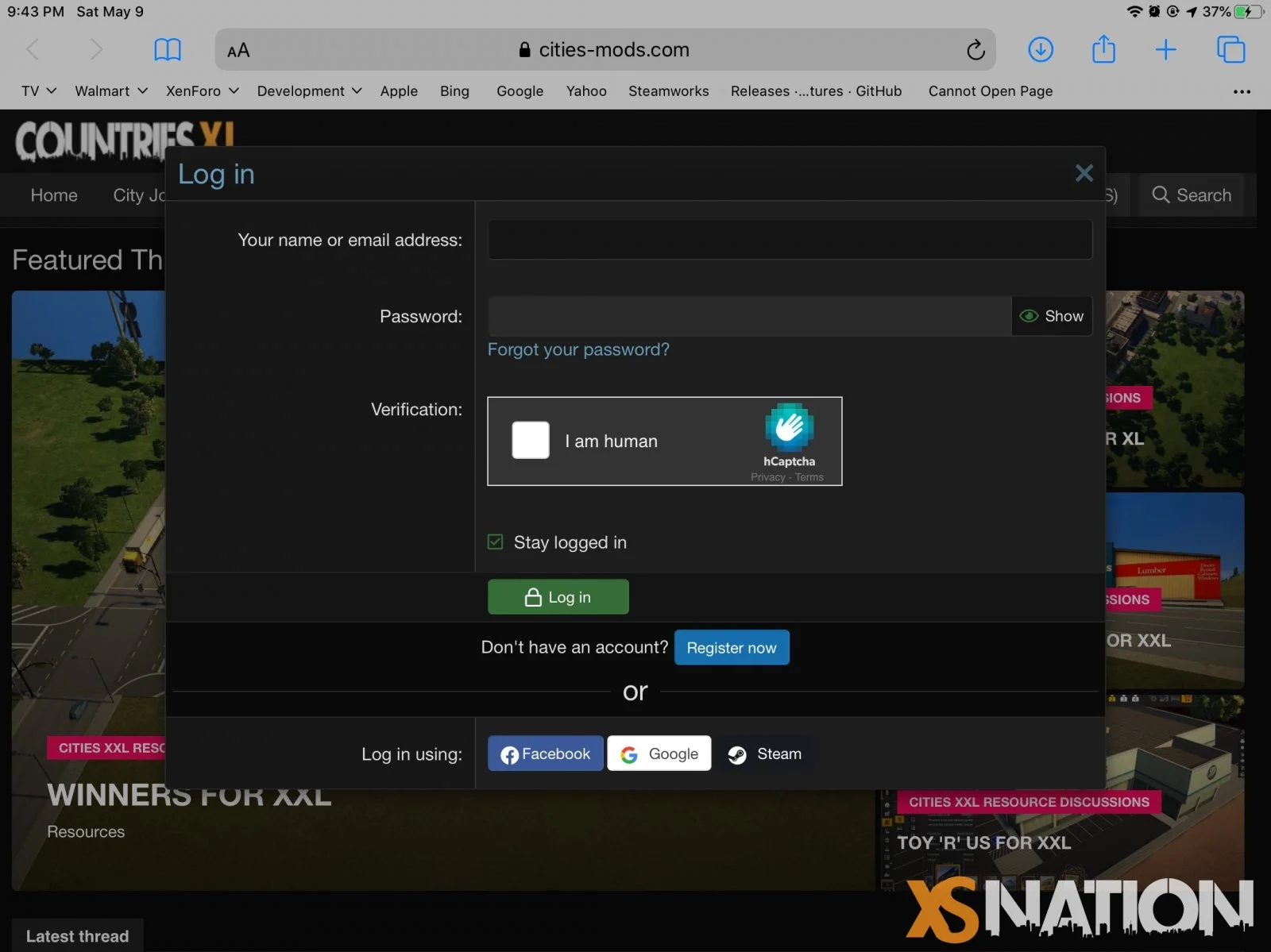The image size is (1271, 952).
Task: Expand the Walmart favorites folder
Action: (111, 91)
